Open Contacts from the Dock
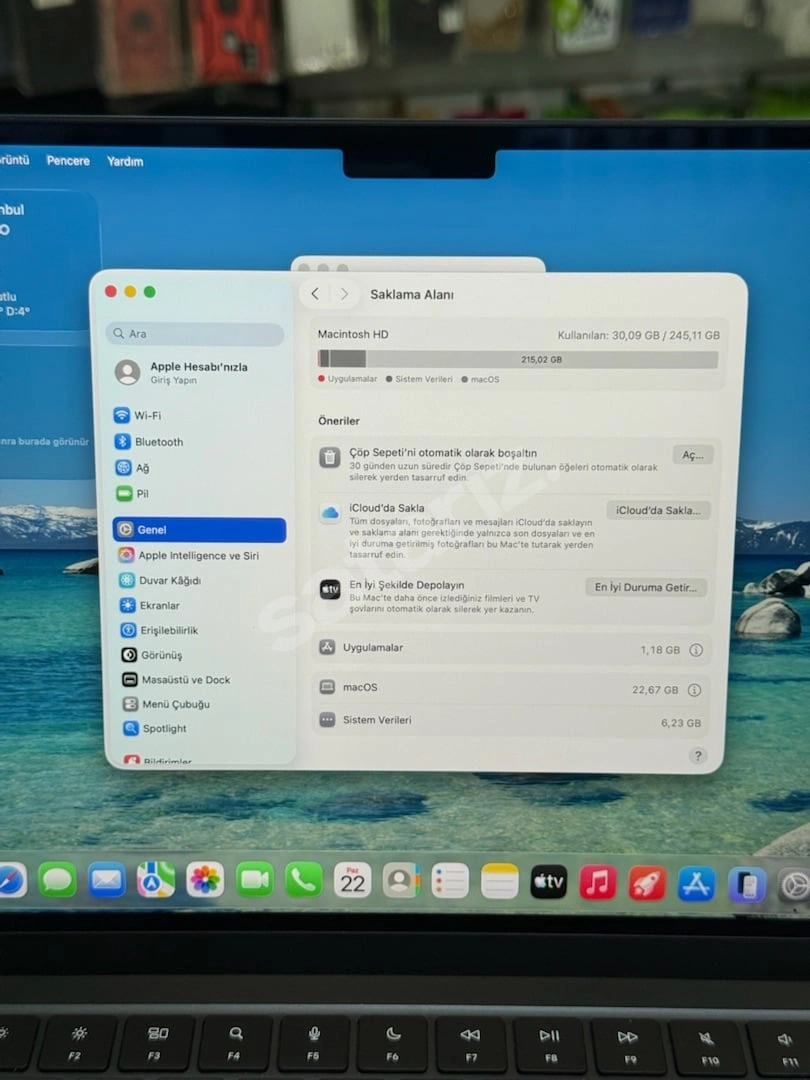Screen dimensions: 810x1080 tap(402, 880)
